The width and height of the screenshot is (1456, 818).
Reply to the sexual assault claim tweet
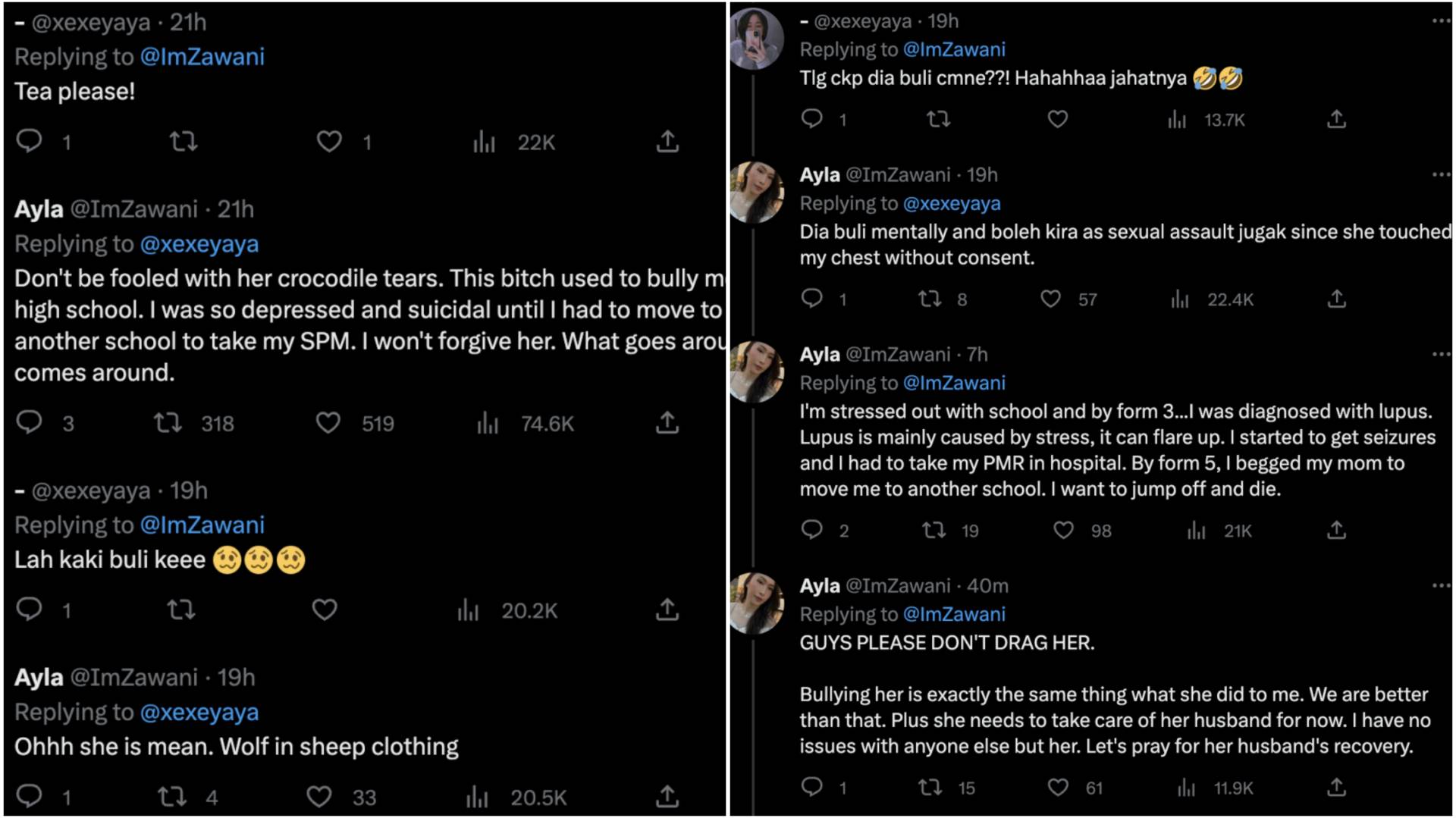tap(812, 299)
